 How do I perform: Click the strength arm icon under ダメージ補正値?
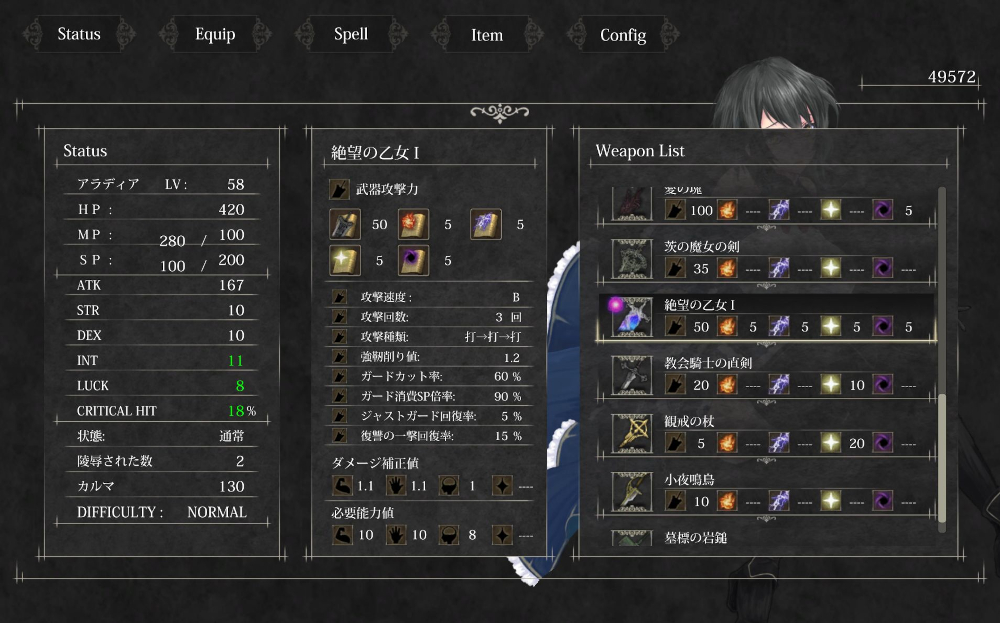(x=342, y=486)
